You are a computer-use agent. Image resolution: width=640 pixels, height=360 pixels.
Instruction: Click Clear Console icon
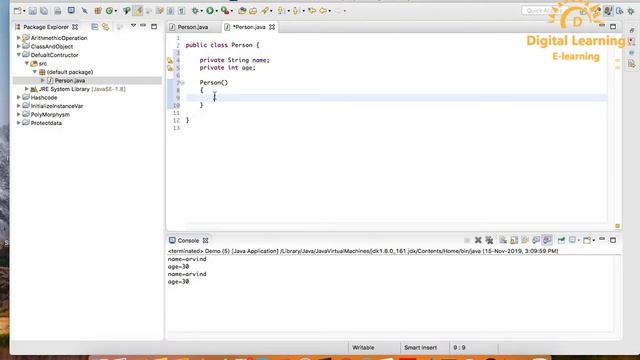click(x=503, y=240)
